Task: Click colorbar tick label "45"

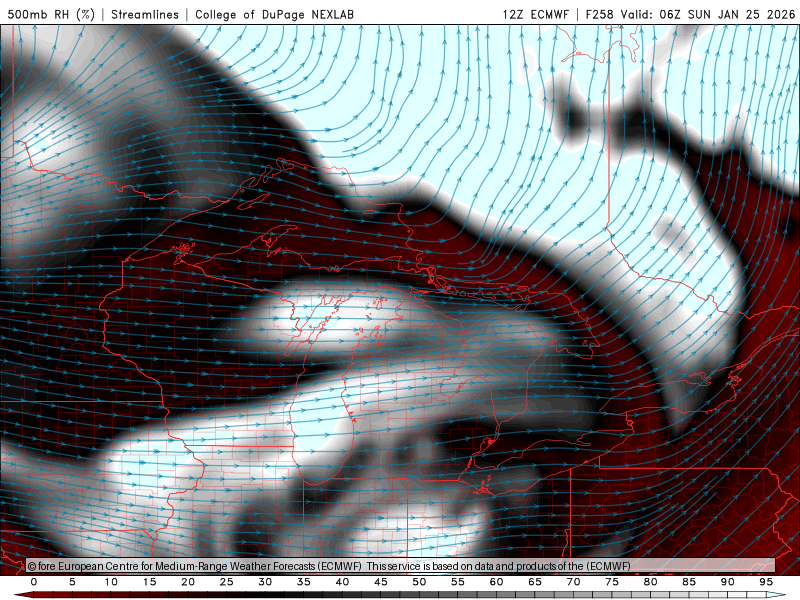Action: (381, 582)
